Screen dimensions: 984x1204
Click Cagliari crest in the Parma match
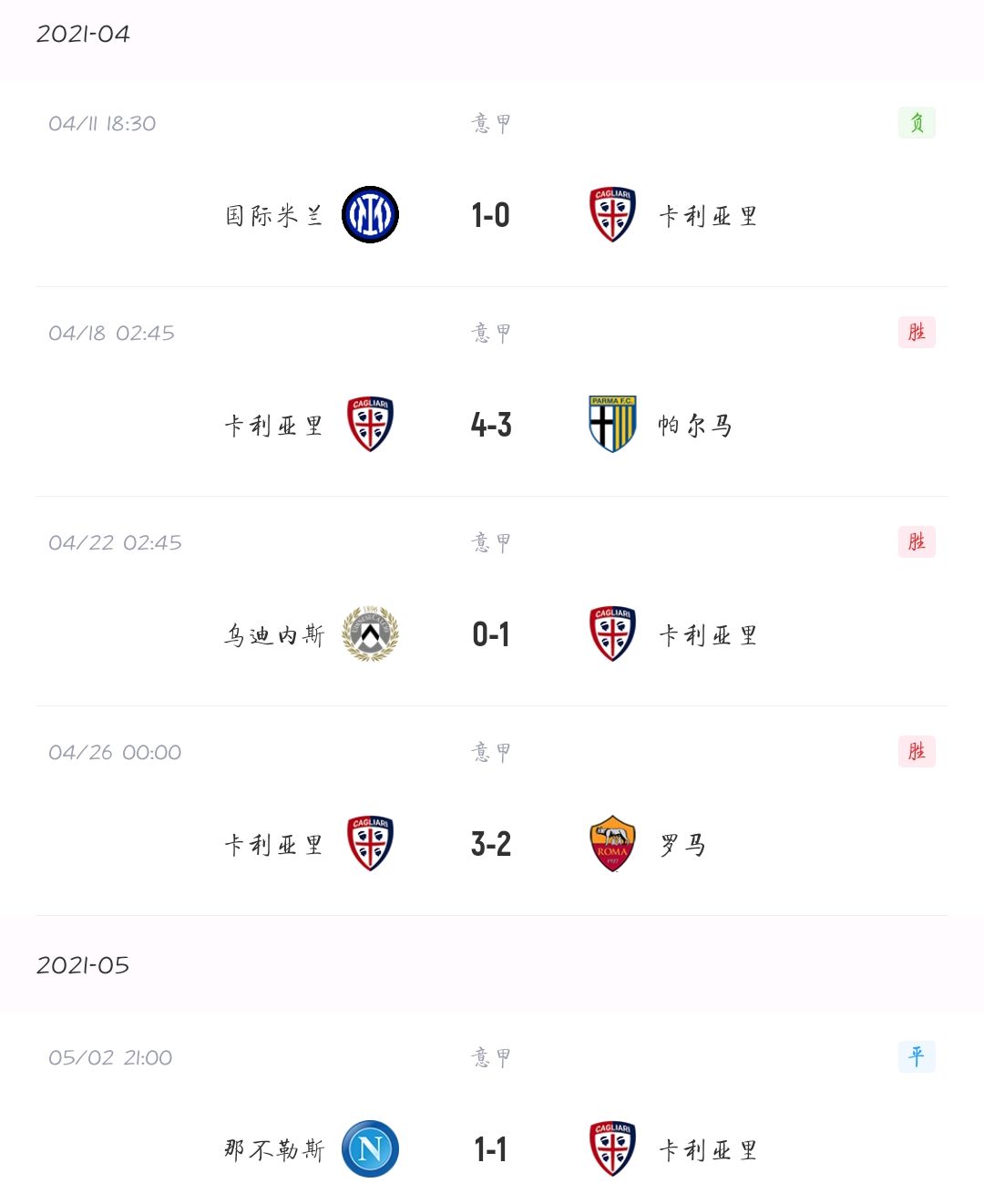[x=370, y=424]
